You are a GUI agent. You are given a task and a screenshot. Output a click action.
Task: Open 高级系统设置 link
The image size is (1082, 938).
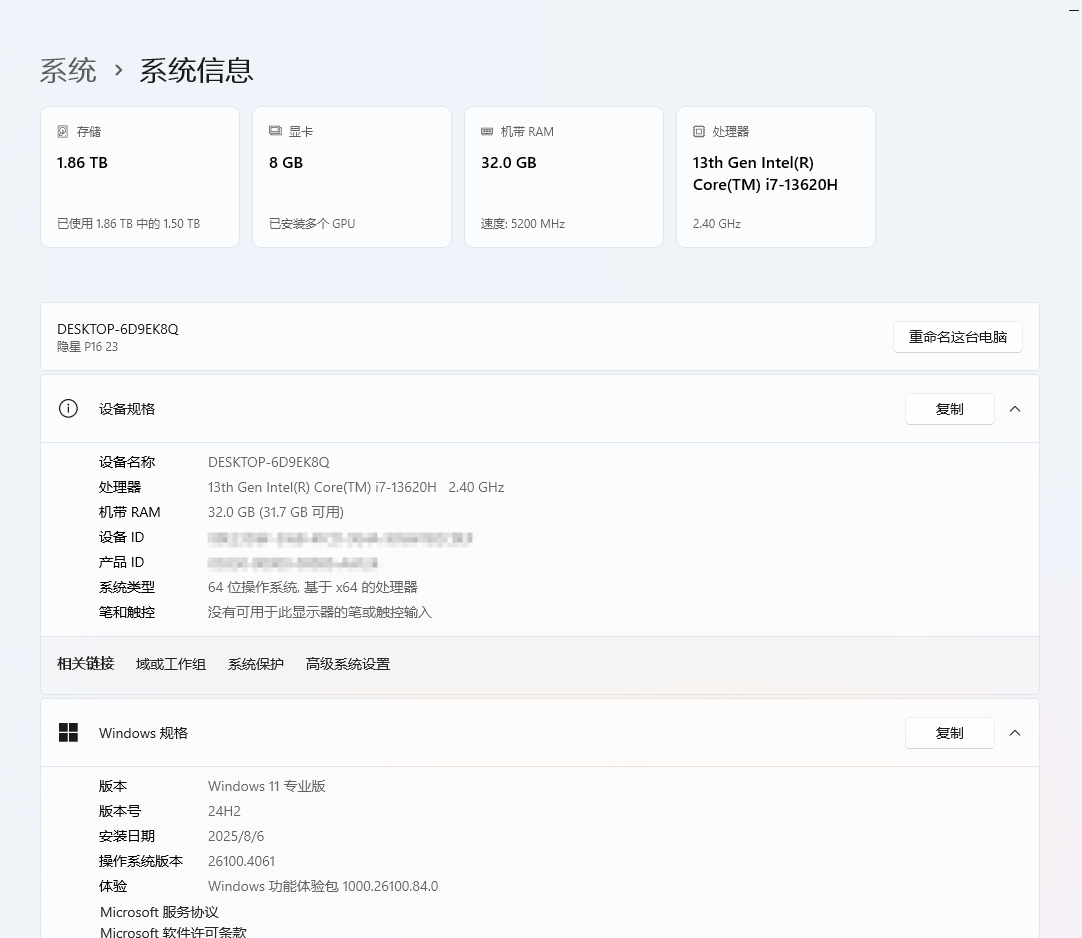[x=348, y=664]
